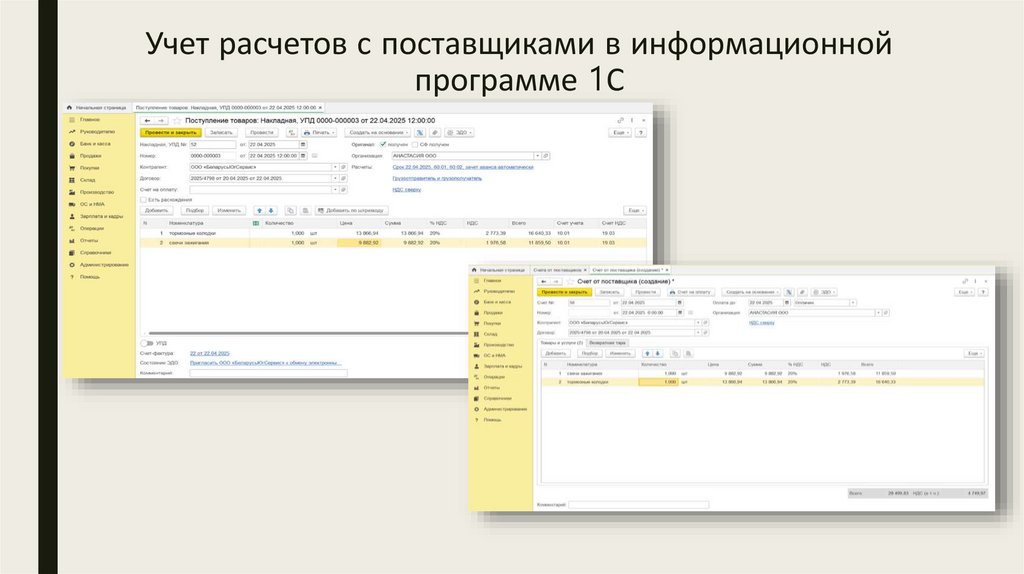The width and height of the screenshot is (1024, 574).
Task: Add Счет от поставщика to favorites star
Action: point(570,281)
